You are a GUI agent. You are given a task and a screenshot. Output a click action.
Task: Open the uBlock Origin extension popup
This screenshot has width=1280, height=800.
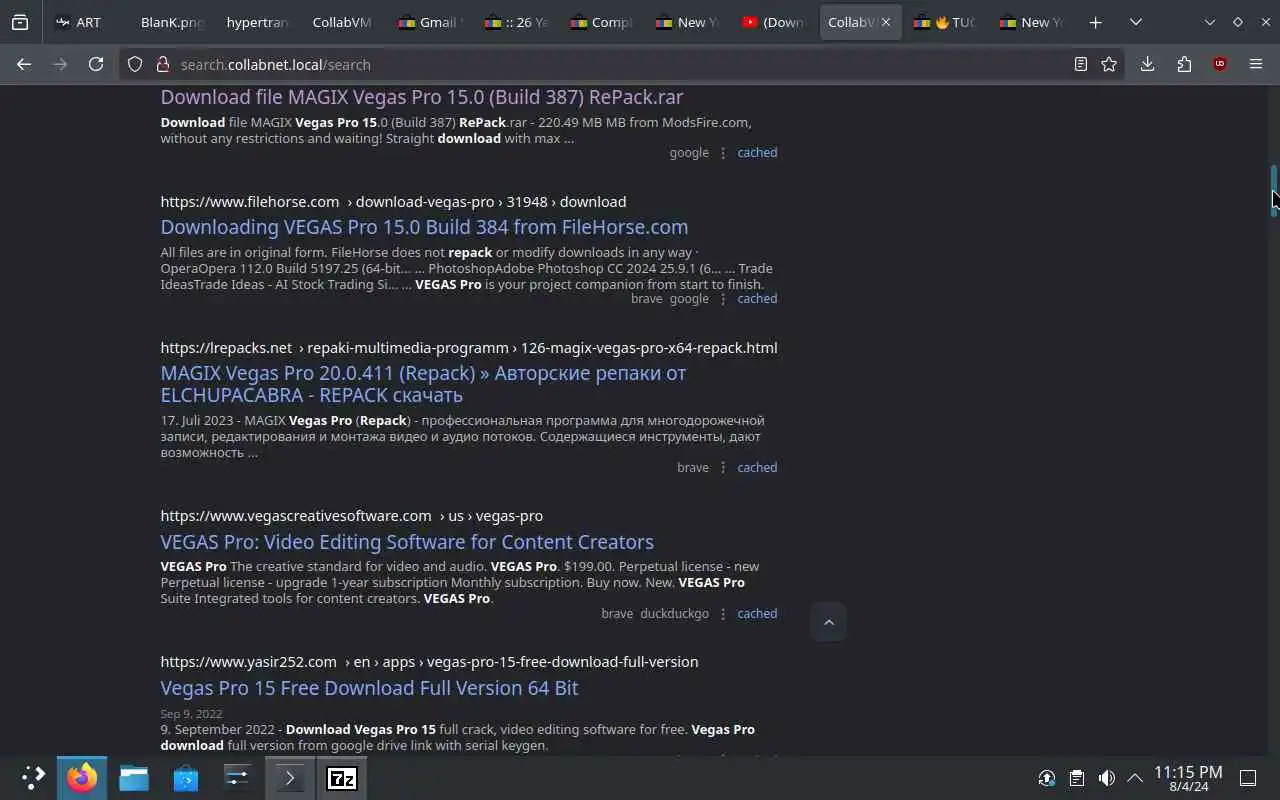point(1219,64)
